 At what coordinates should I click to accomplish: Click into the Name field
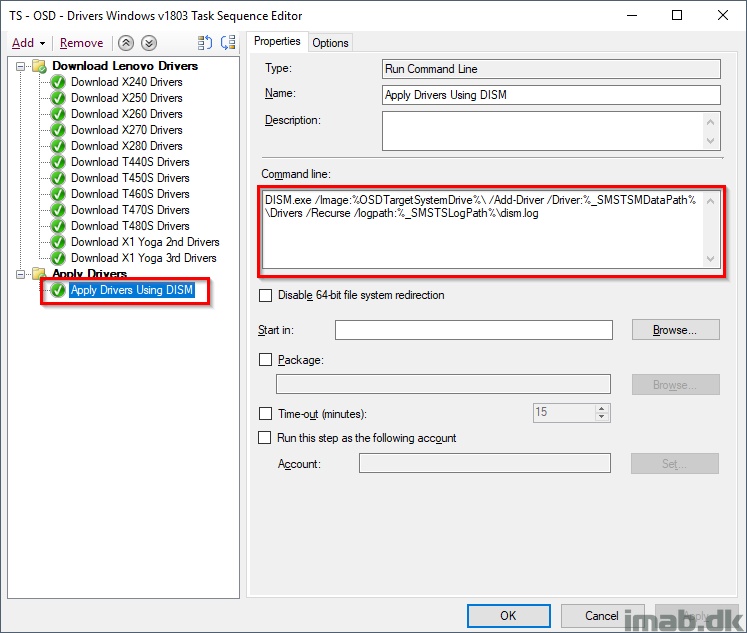click(x=551, y=95)
